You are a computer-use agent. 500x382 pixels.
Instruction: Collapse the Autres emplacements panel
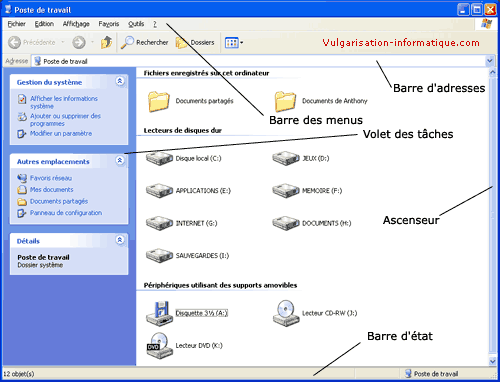(x=120, y=160)
